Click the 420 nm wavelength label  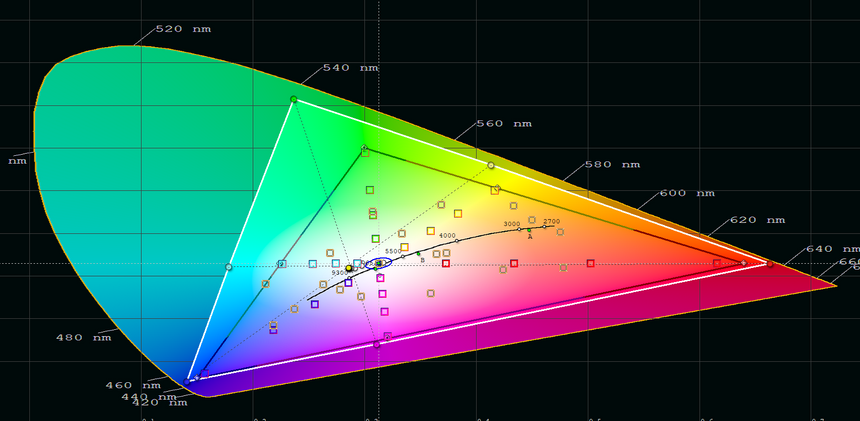[160, 403]
